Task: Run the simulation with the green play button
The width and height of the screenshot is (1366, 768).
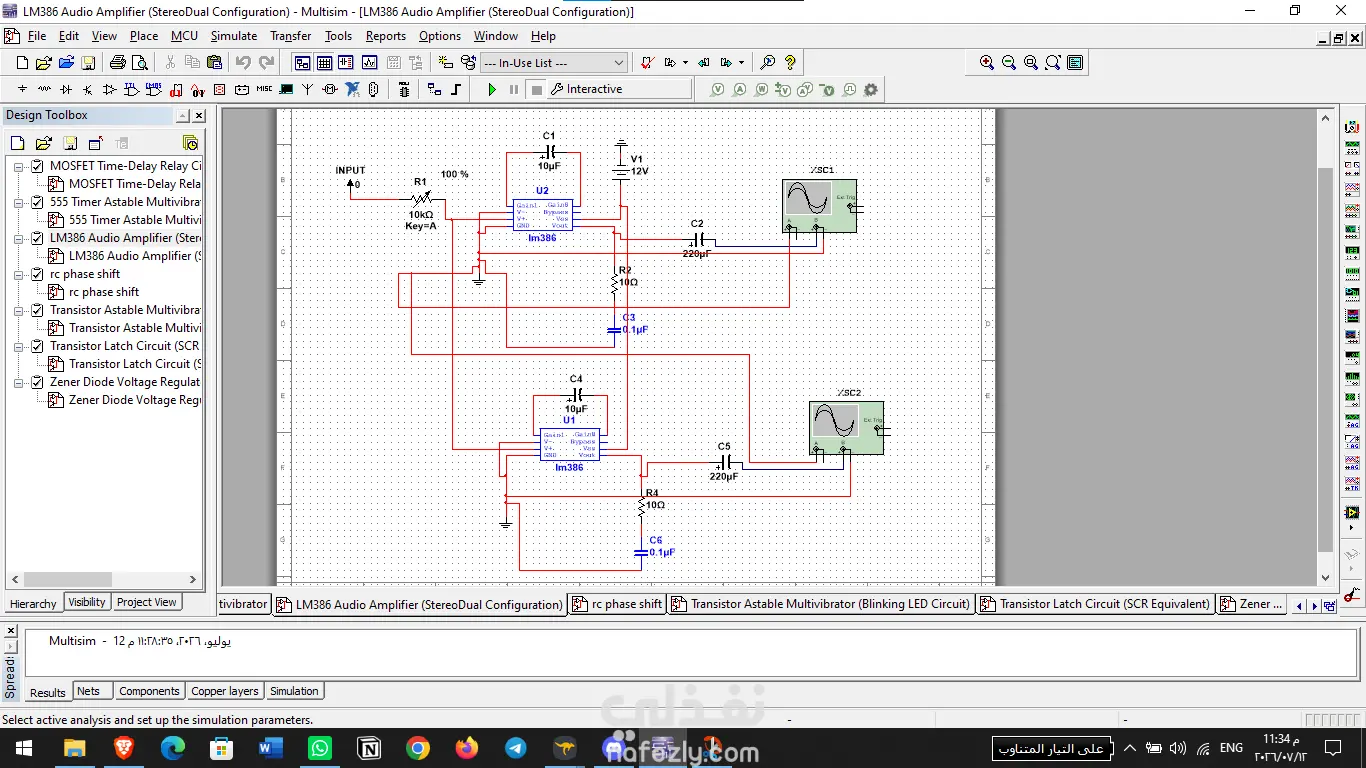Action: pyautogui.click(x=492, y=89)
